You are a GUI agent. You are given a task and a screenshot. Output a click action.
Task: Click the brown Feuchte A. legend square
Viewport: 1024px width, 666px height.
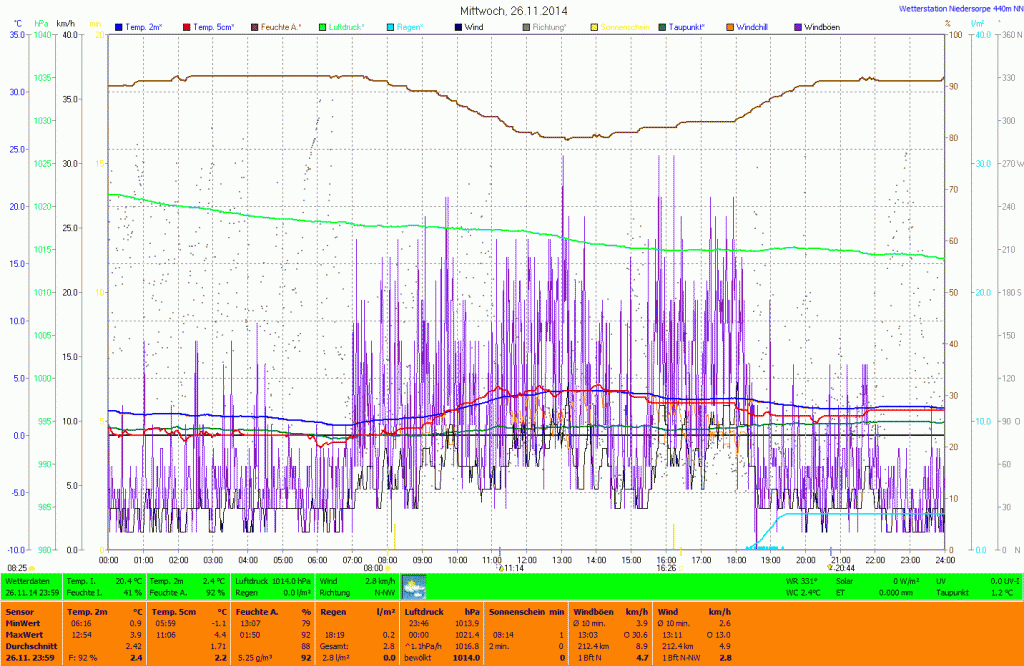(x=254, y=26)
